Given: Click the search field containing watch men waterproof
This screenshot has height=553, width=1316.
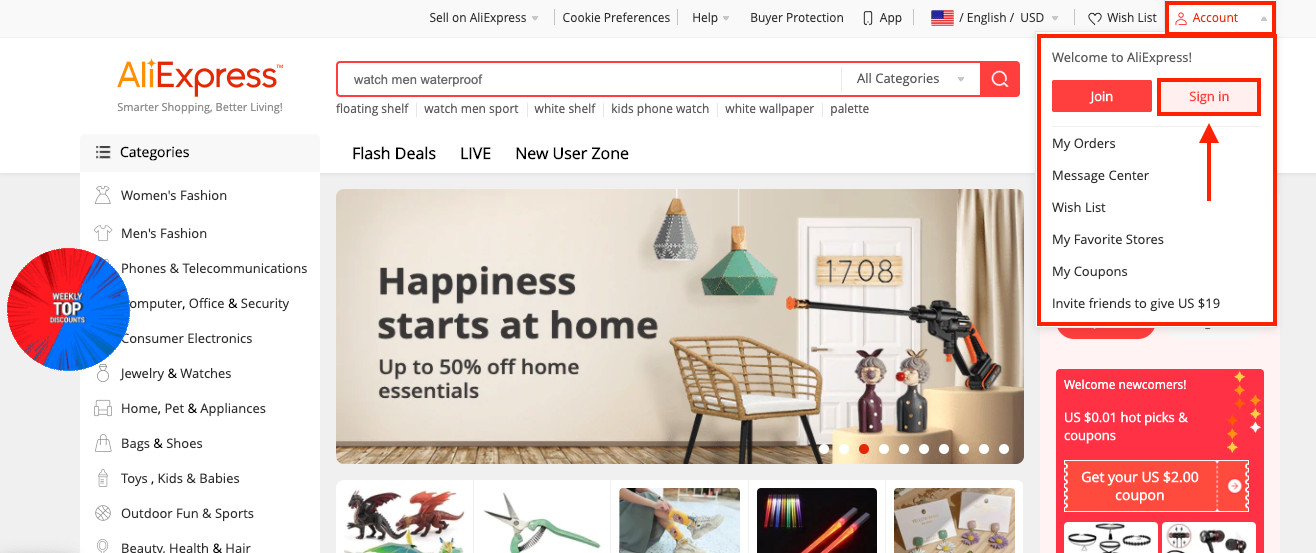Looking at the screenshot, I should 590,79.
